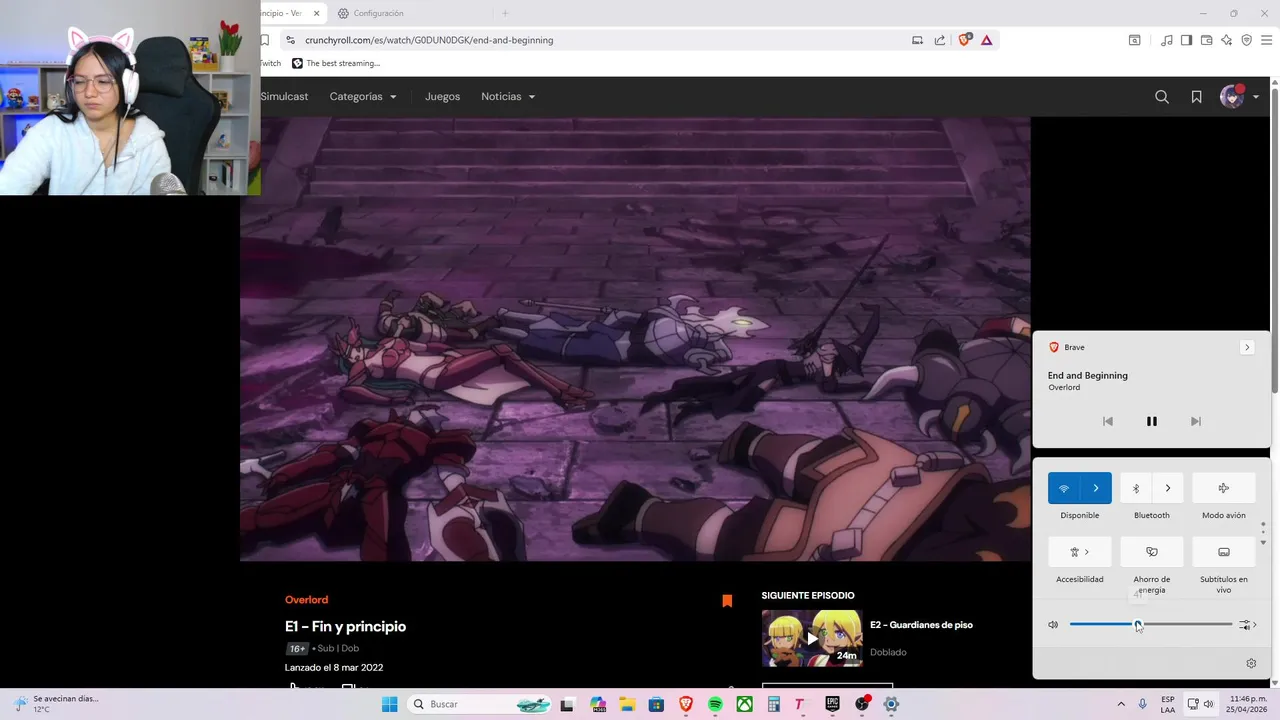Screen dimensions: 1280x720
Task: Open Epic Games Launcher from taskbar
Action: 832,704
